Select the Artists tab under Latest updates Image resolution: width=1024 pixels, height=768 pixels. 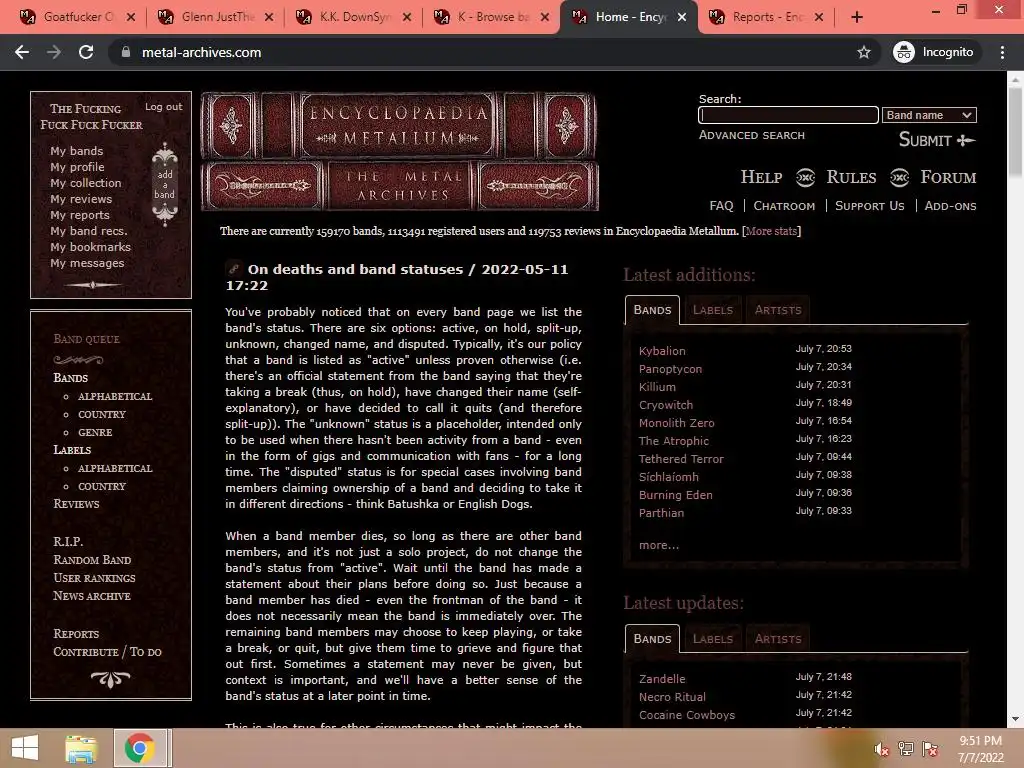tap(778, 639)
